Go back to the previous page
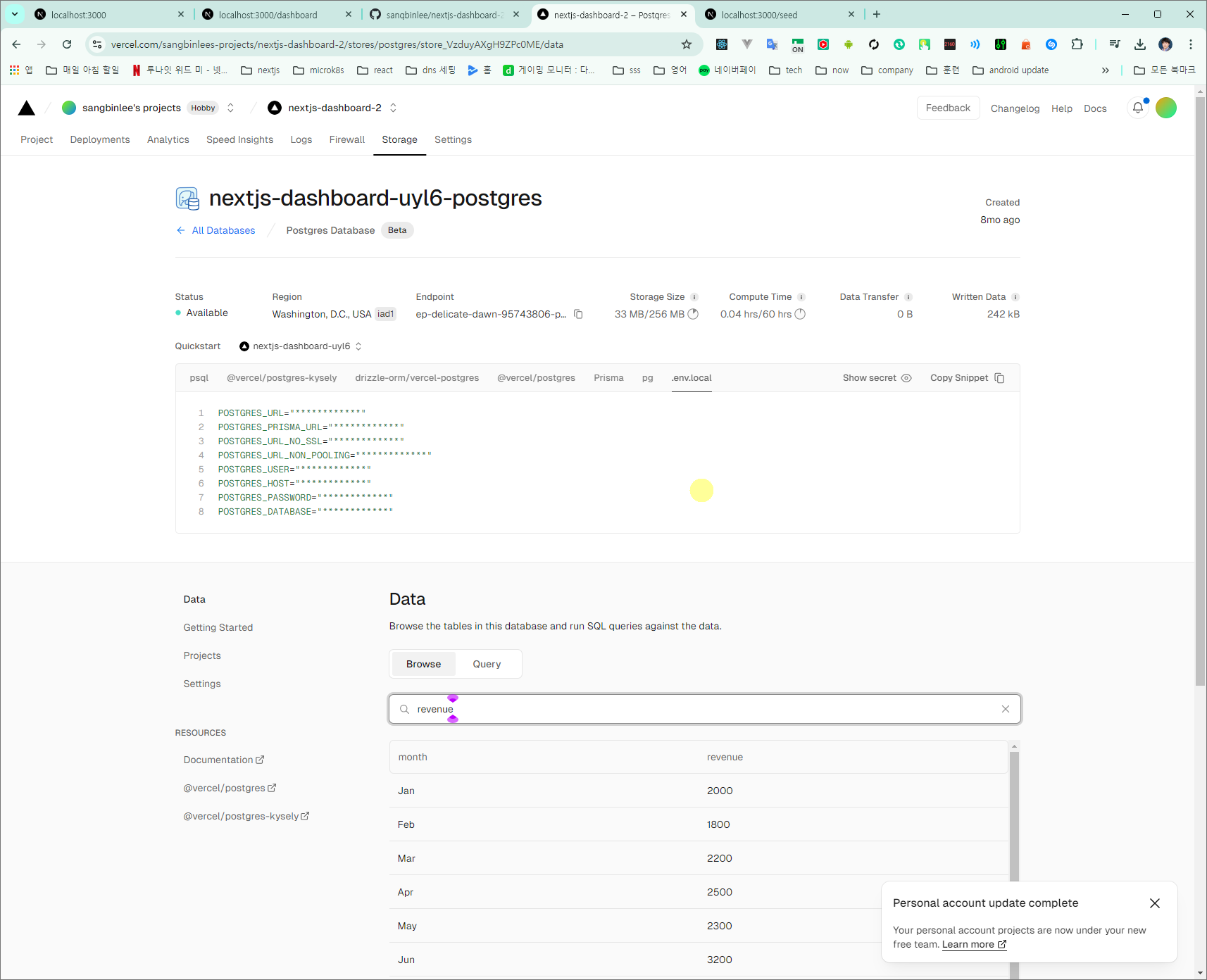 point(16,44)
